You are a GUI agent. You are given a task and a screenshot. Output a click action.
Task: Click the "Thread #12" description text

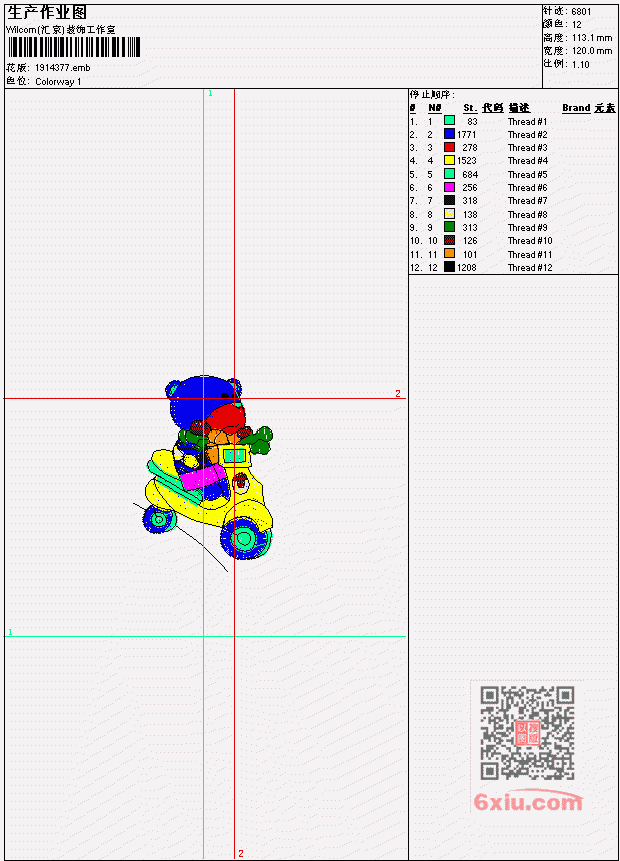point(530,268)
